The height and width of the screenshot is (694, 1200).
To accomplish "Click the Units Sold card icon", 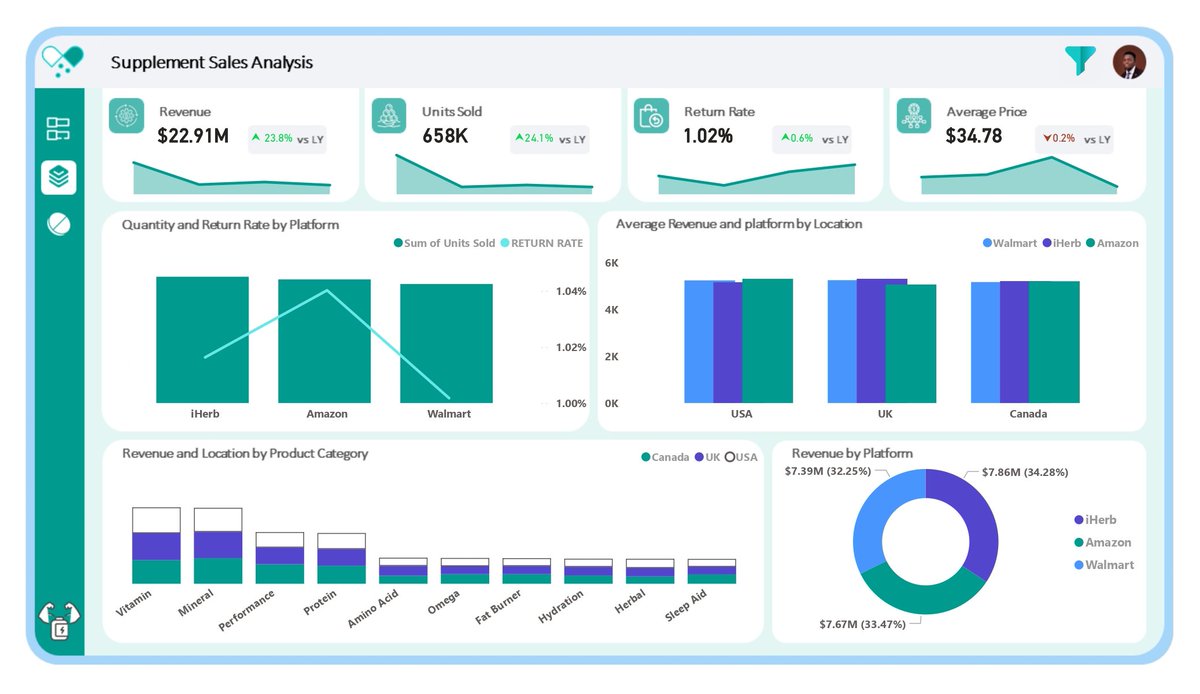I will pyautogui.click(x=388, y=115).
